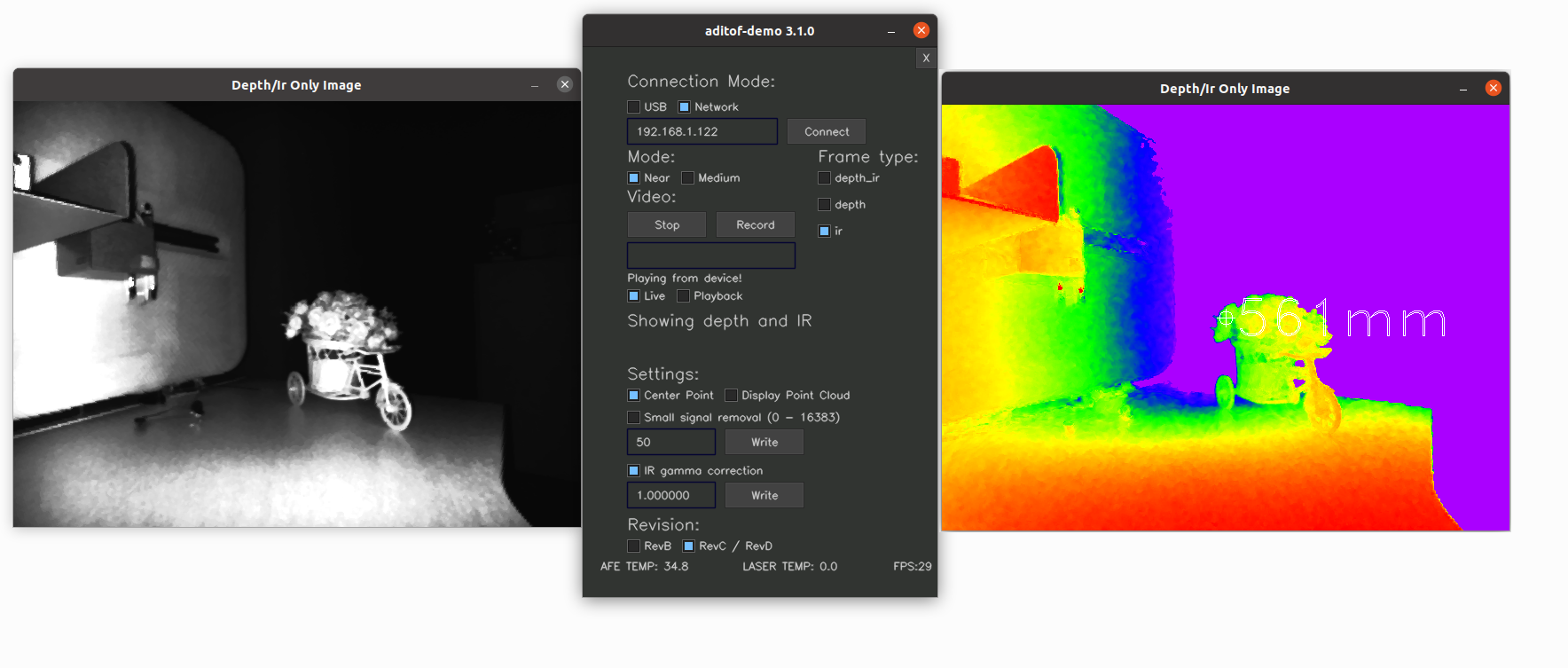Enable the Playback checkbox
1568x668 pixels.
pos(683,295)
